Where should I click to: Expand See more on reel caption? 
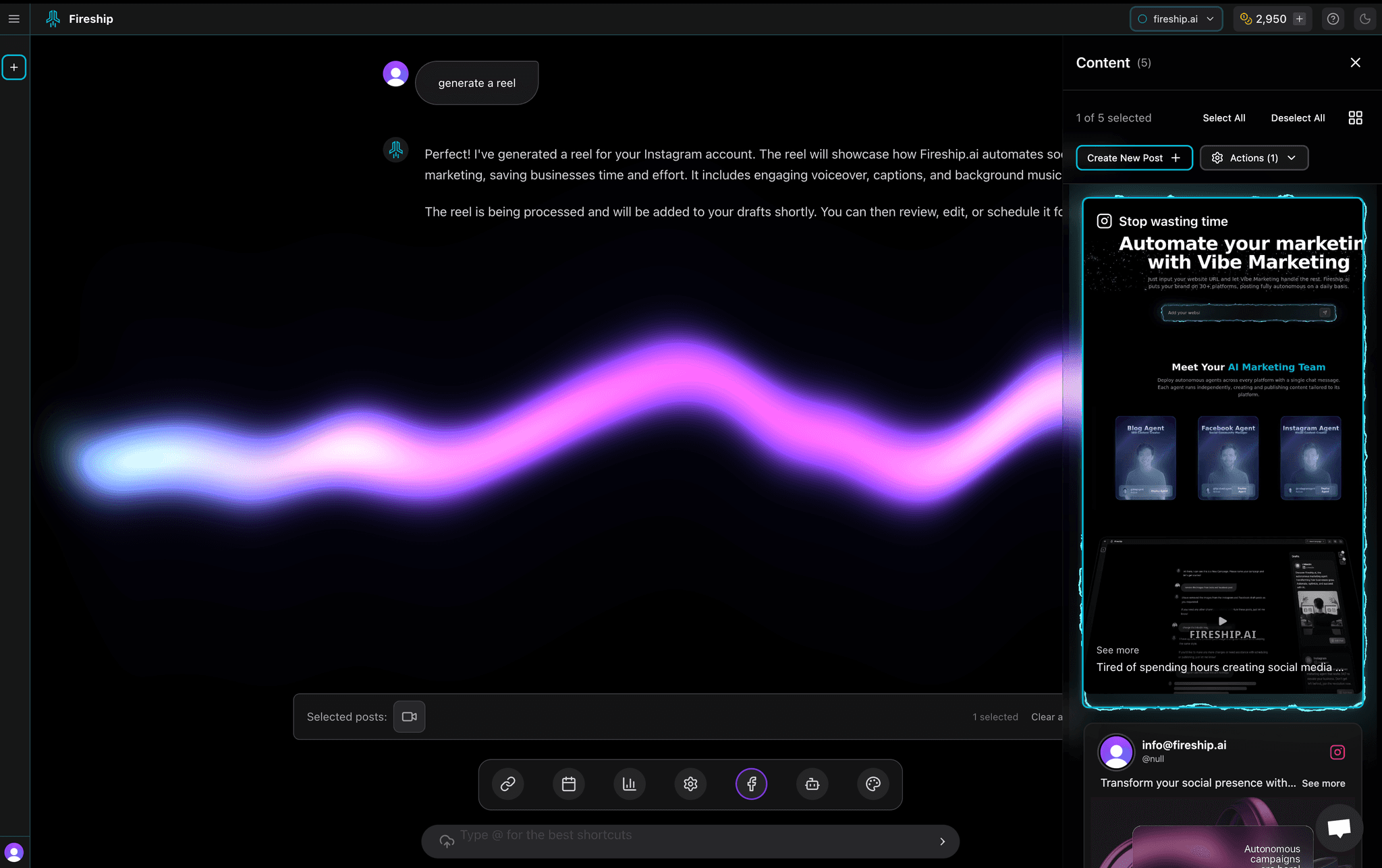1117,650
